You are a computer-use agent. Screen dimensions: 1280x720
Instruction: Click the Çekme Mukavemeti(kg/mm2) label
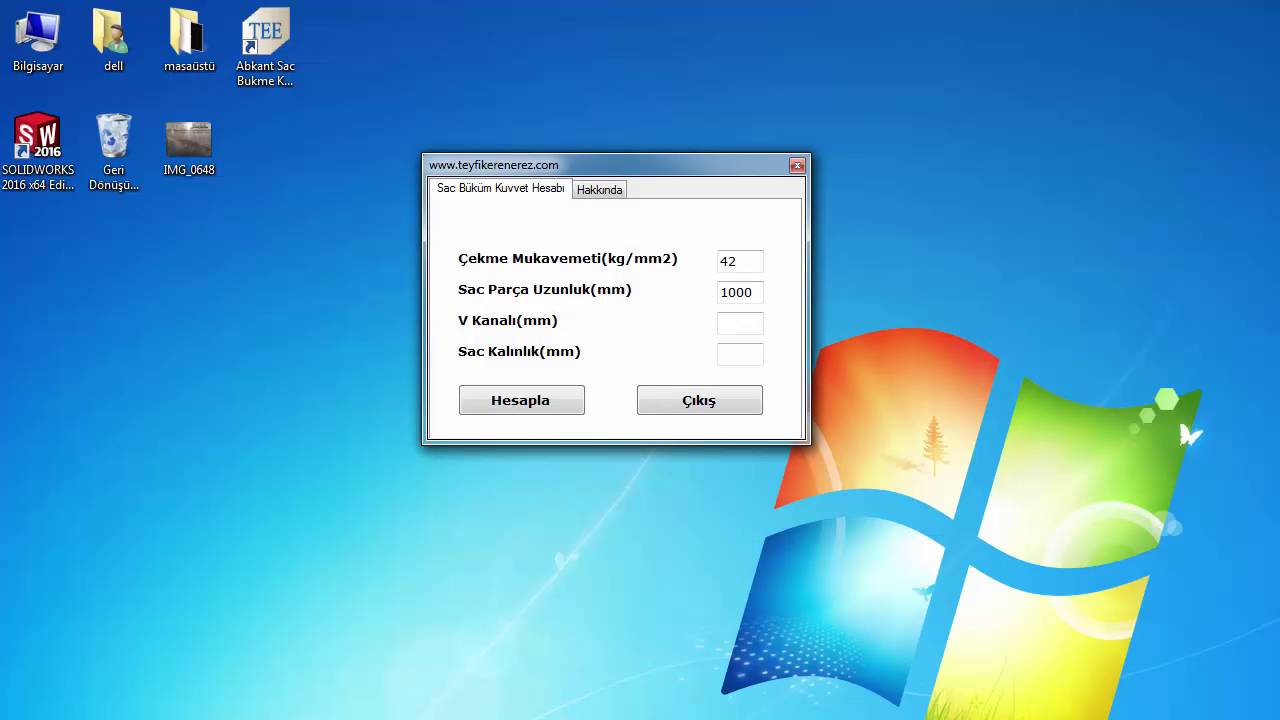568,259
